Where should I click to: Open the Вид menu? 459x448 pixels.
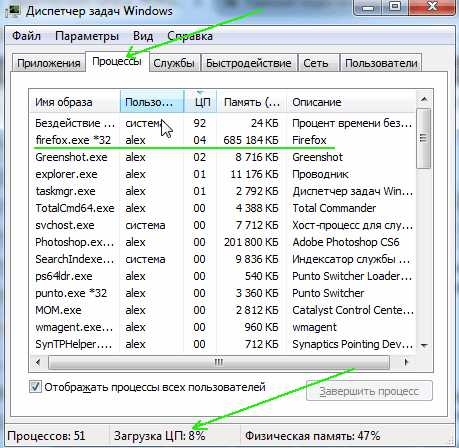click(x=143, y=36)
